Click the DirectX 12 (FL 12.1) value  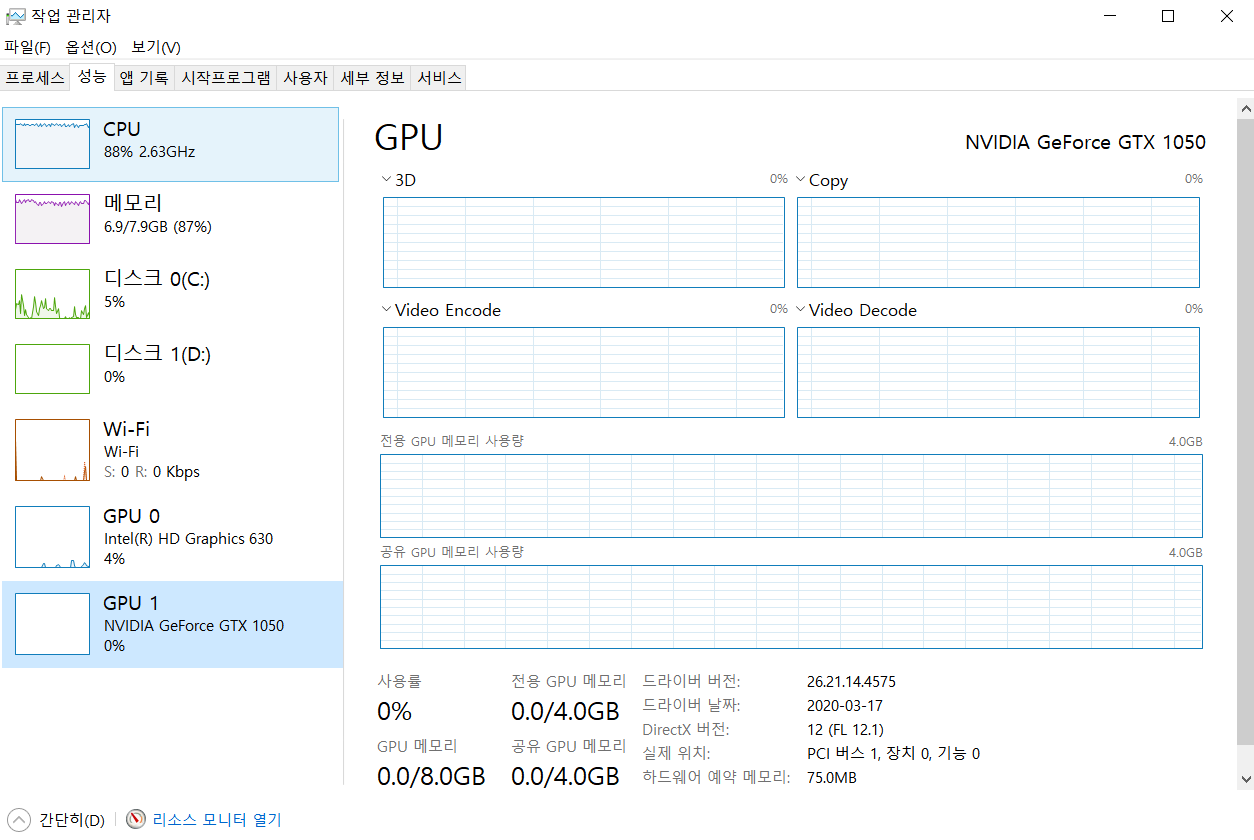click(x=845, y=729)
